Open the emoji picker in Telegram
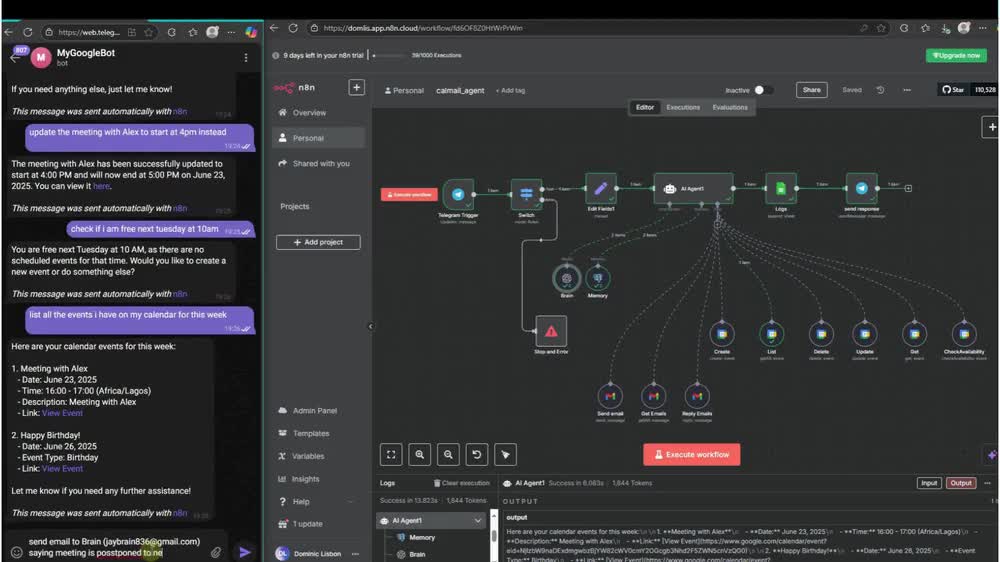The width and height of the screenshot is (1000, 562). [x=17, y=552]
